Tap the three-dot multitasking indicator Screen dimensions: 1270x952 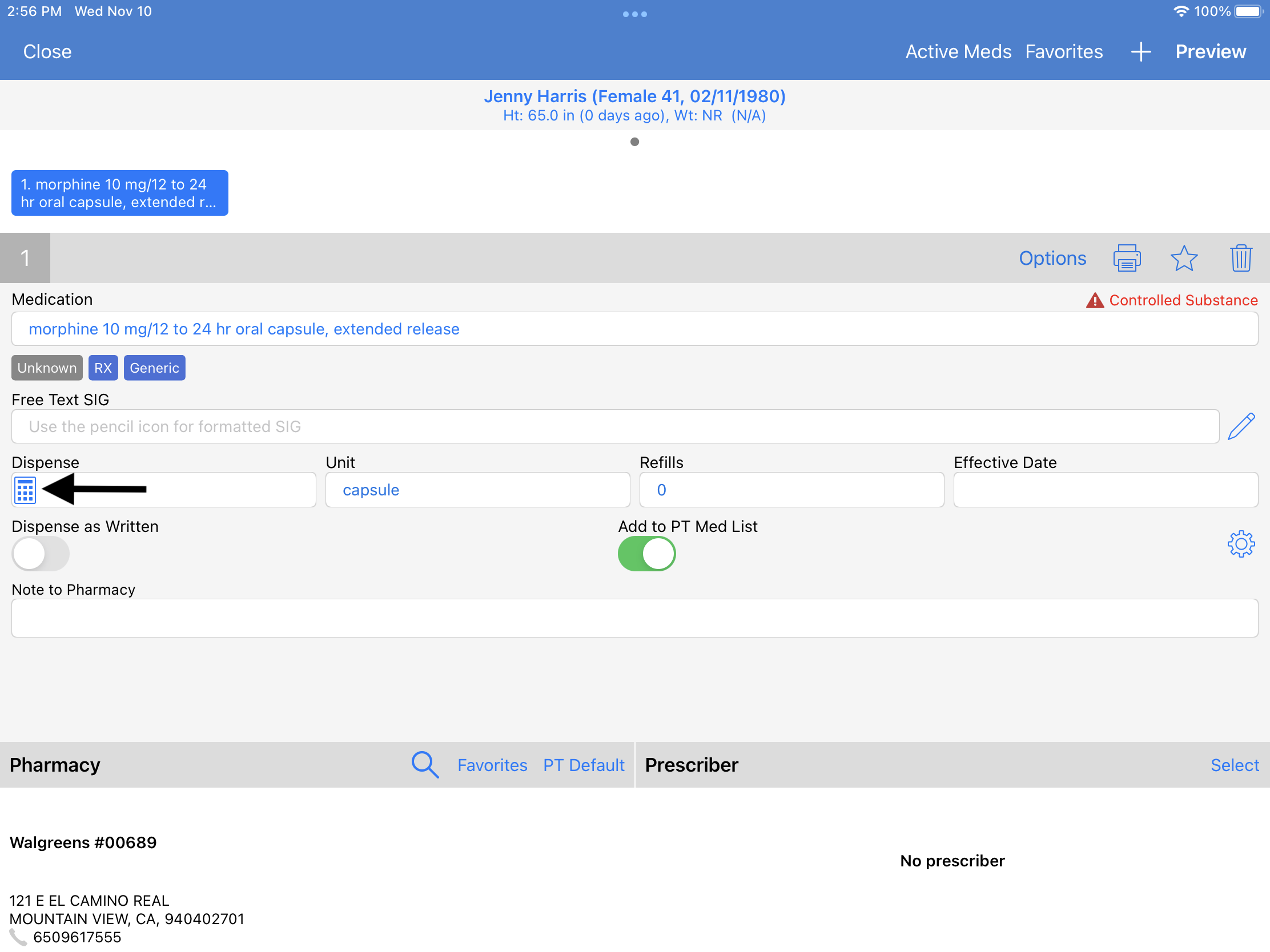pyautogui.click(x=634, y=14)
